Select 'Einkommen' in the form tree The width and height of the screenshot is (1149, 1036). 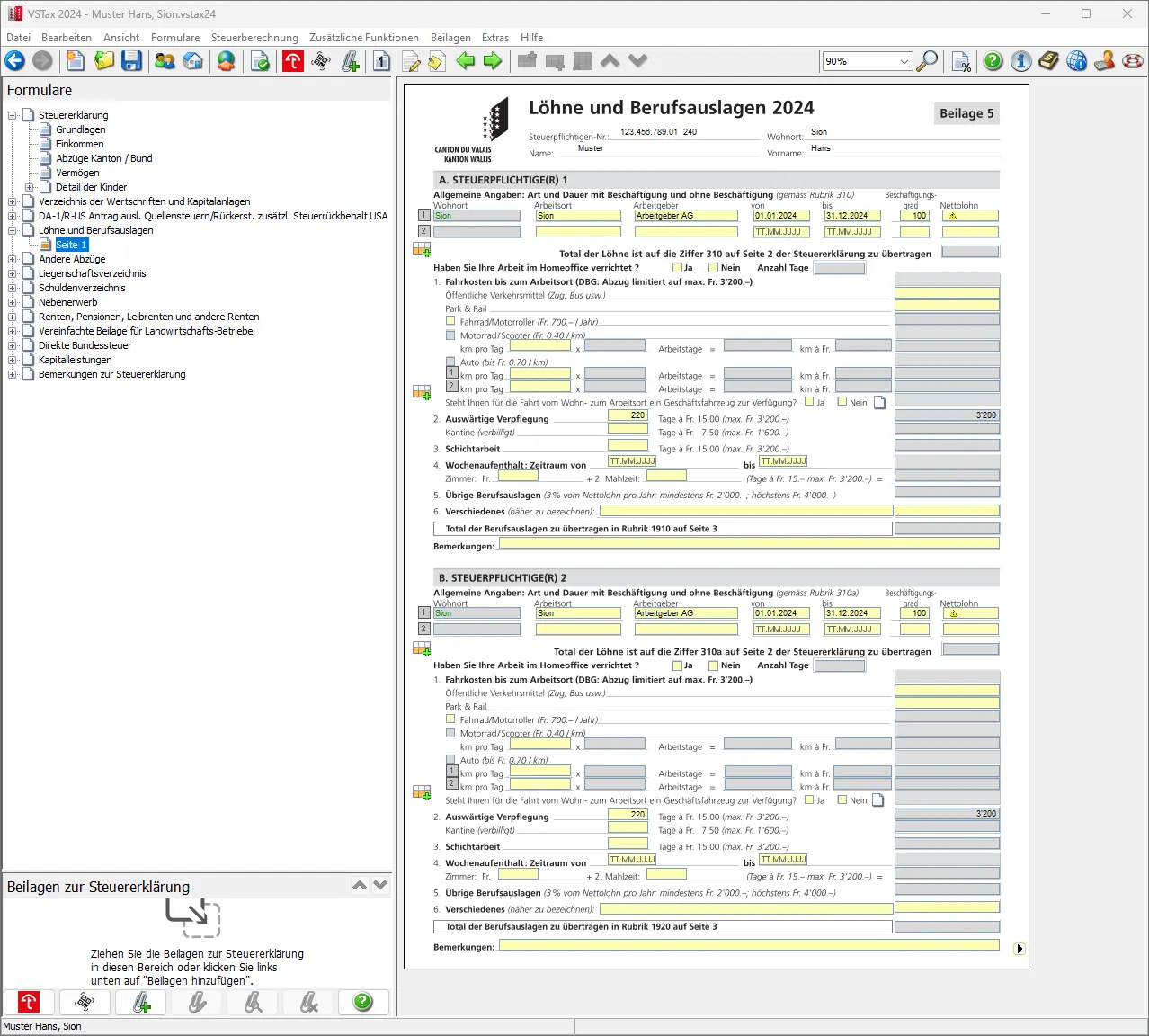79,144
